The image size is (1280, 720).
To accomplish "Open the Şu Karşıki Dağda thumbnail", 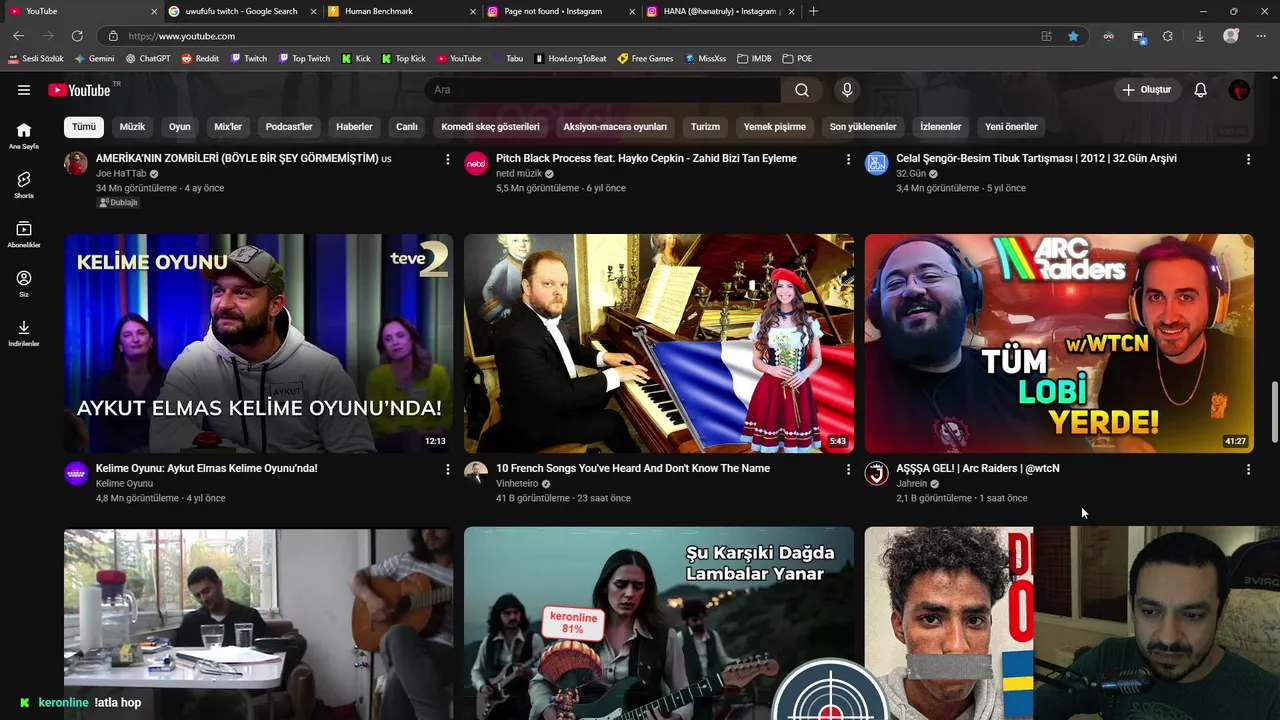I will [x=659, y=623].
